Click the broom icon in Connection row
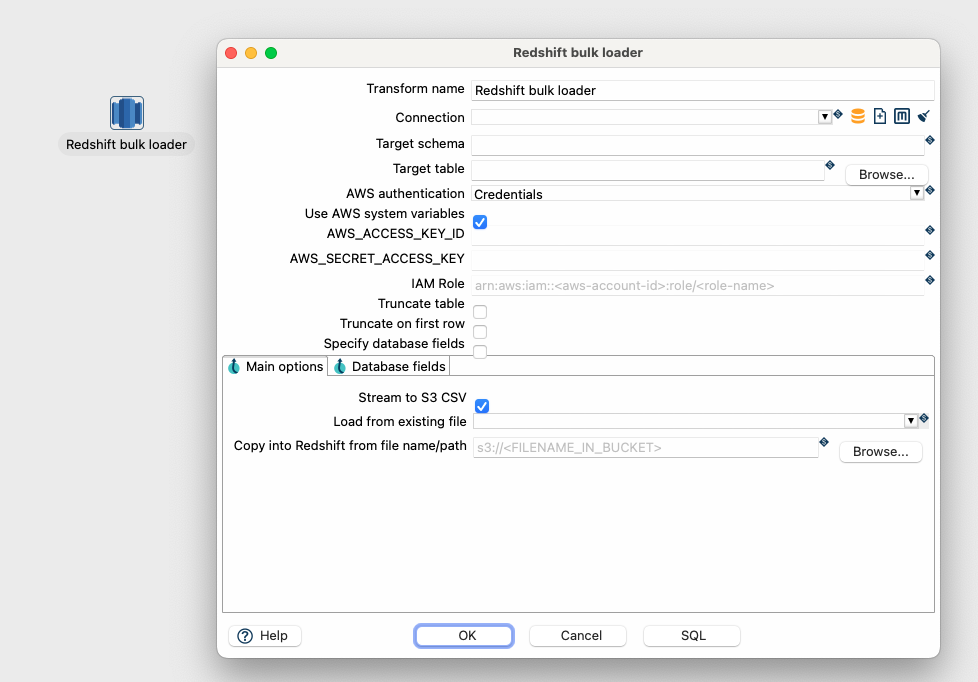The image size is (978, 682). [x=924, y=116]
